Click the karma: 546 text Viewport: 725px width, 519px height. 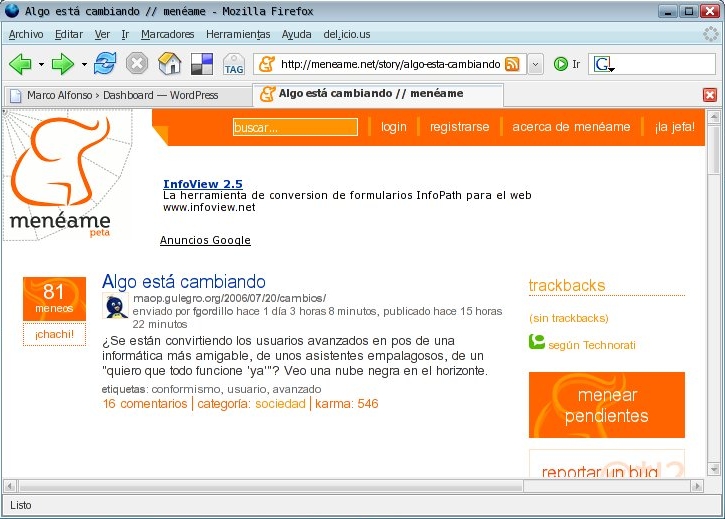346,403
